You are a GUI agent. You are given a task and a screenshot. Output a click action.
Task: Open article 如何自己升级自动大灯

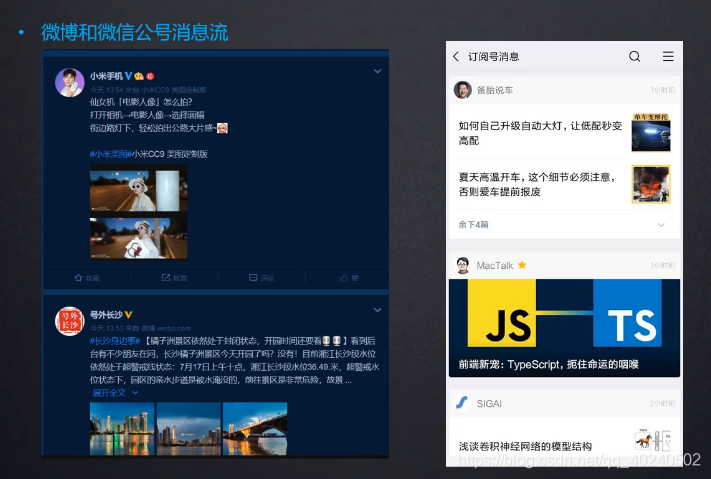pos(540,133)
